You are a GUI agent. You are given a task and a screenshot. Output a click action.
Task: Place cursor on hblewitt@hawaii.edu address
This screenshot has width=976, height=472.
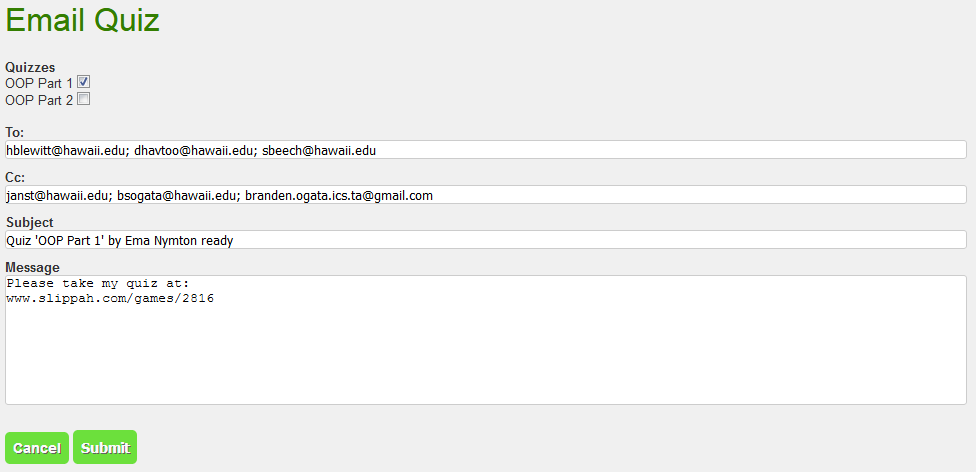[66, 150]
